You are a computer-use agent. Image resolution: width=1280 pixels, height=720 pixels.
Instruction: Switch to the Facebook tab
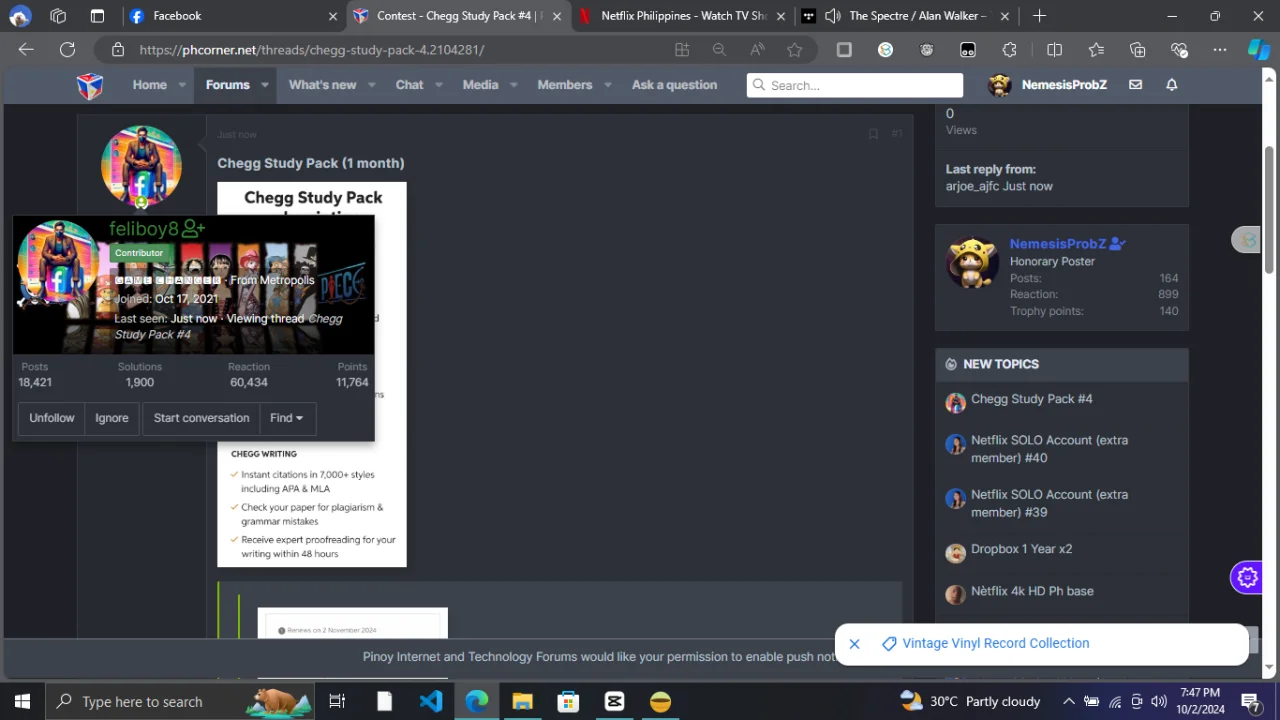[234, 16]
